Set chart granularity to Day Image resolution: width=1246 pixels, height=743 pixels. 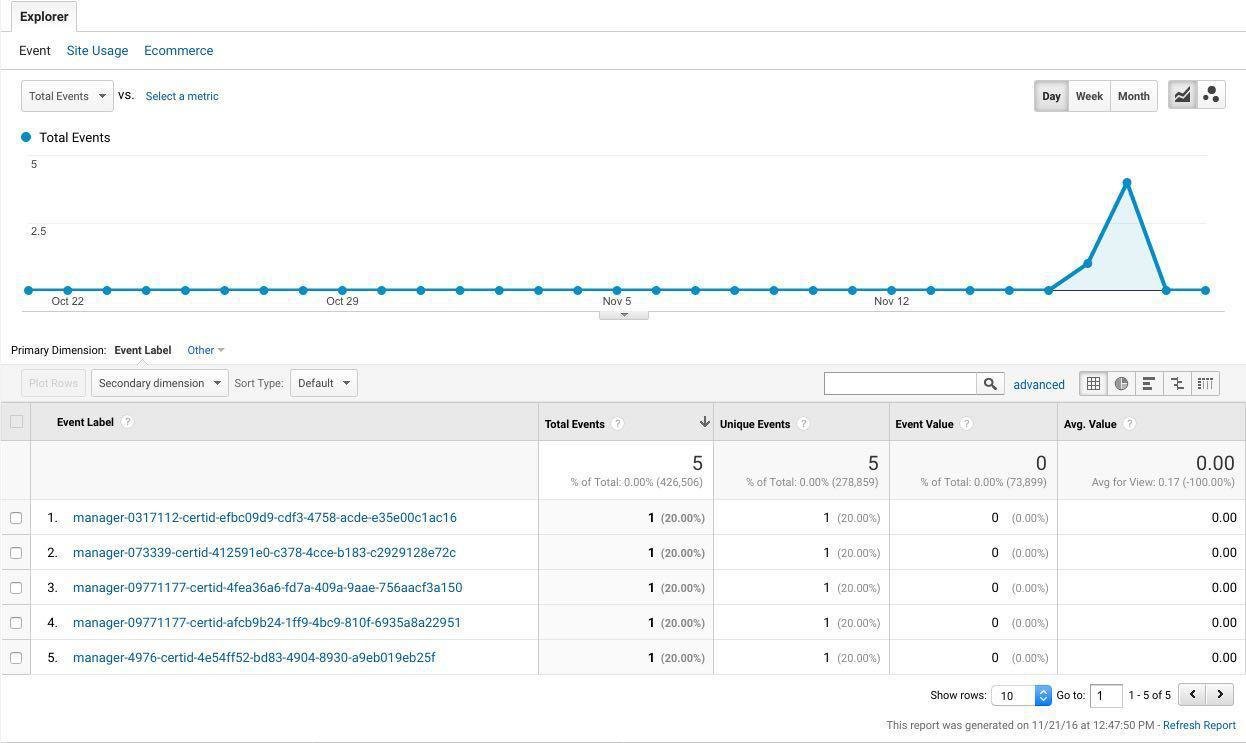pyautogui.click(x=1051, y=96)
